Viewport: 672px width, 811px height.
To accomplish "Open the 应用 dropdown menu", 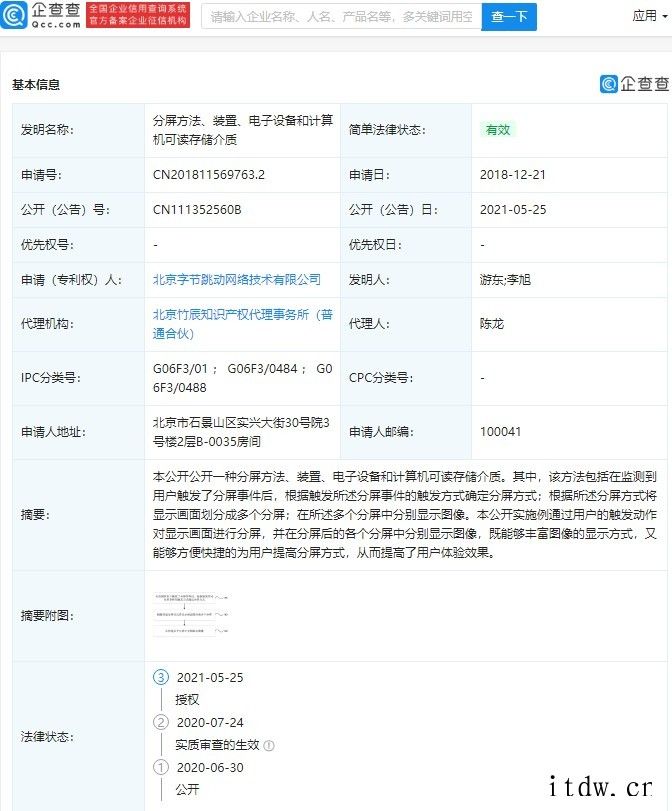I will click(x=650, y=16).
